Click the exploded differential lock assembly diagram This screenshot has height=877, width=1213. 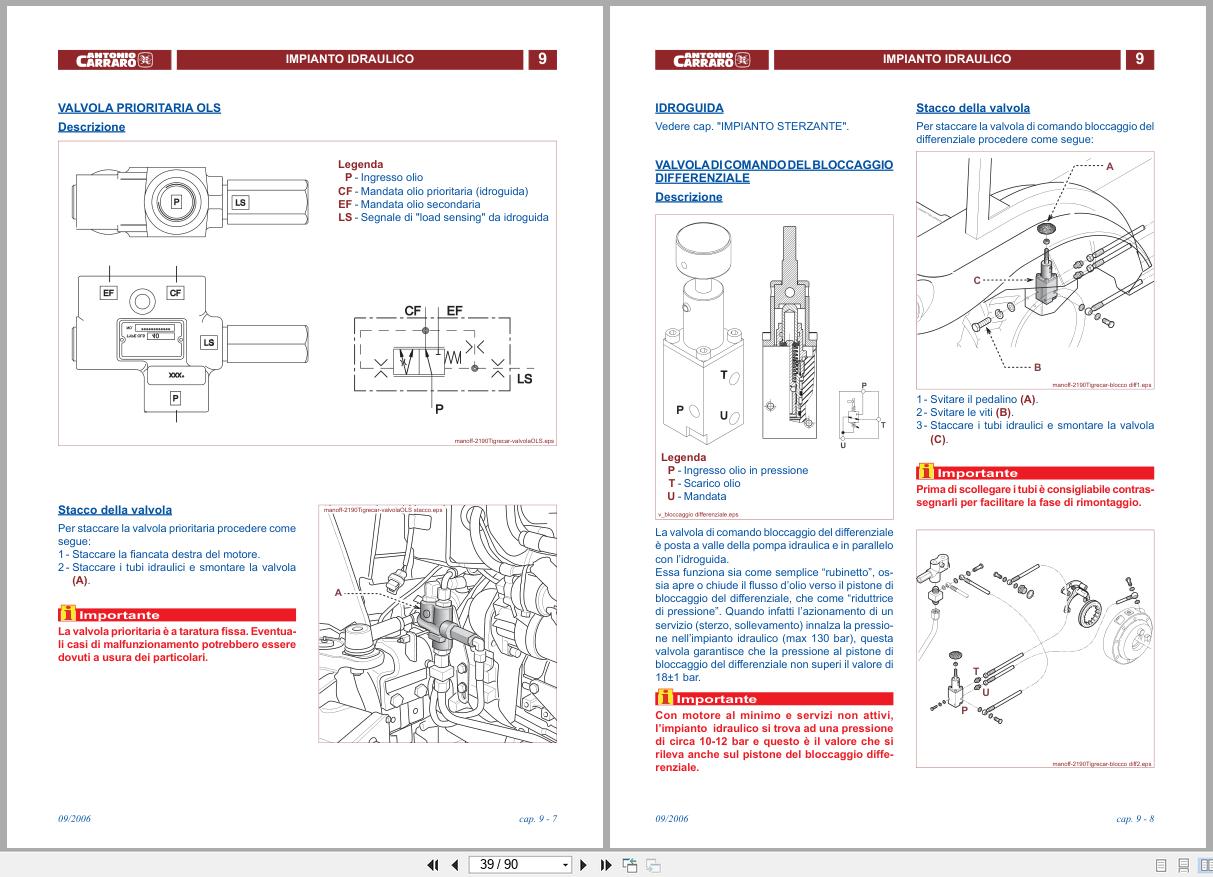tap(1035, 648)
